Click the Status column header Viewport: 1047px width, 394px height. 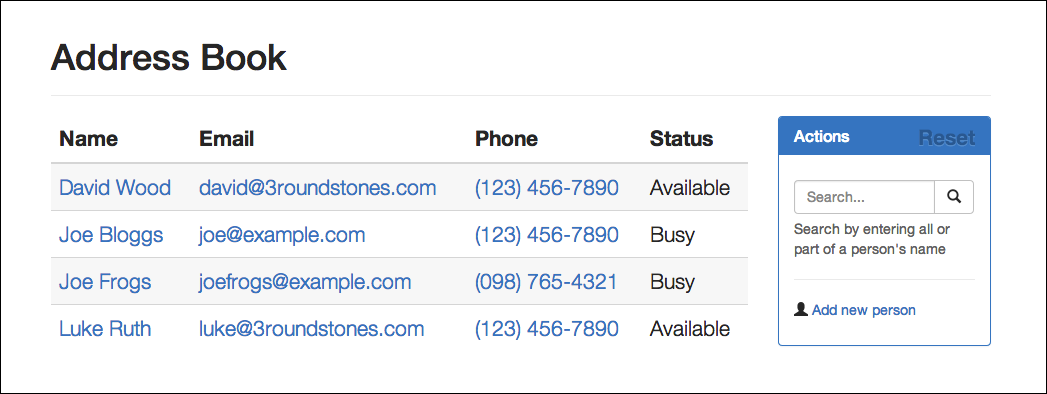tap(681, 139)
